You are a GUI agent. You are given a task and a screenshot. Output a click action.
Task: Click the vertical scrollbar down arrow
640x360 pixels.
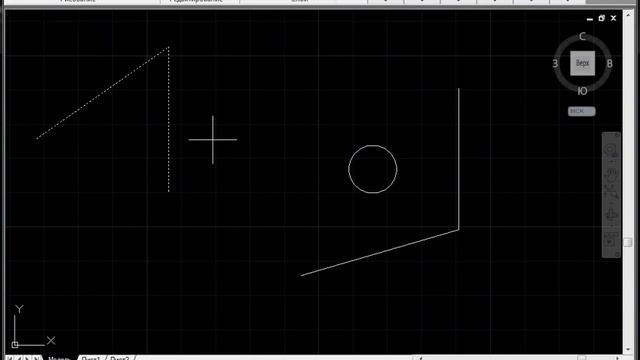point(628,350)
